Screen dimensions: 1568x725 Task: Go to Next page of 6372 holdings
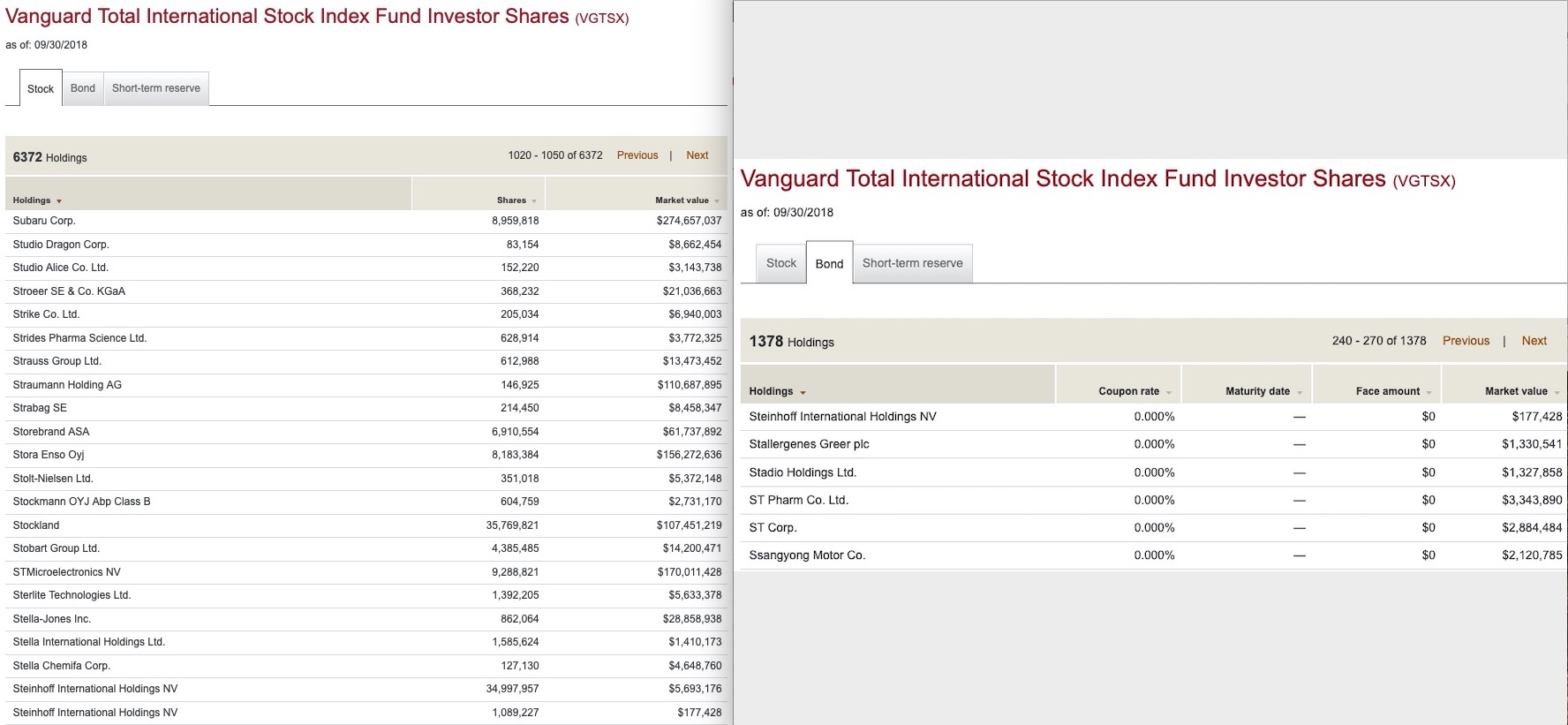[x=697, y=155]
